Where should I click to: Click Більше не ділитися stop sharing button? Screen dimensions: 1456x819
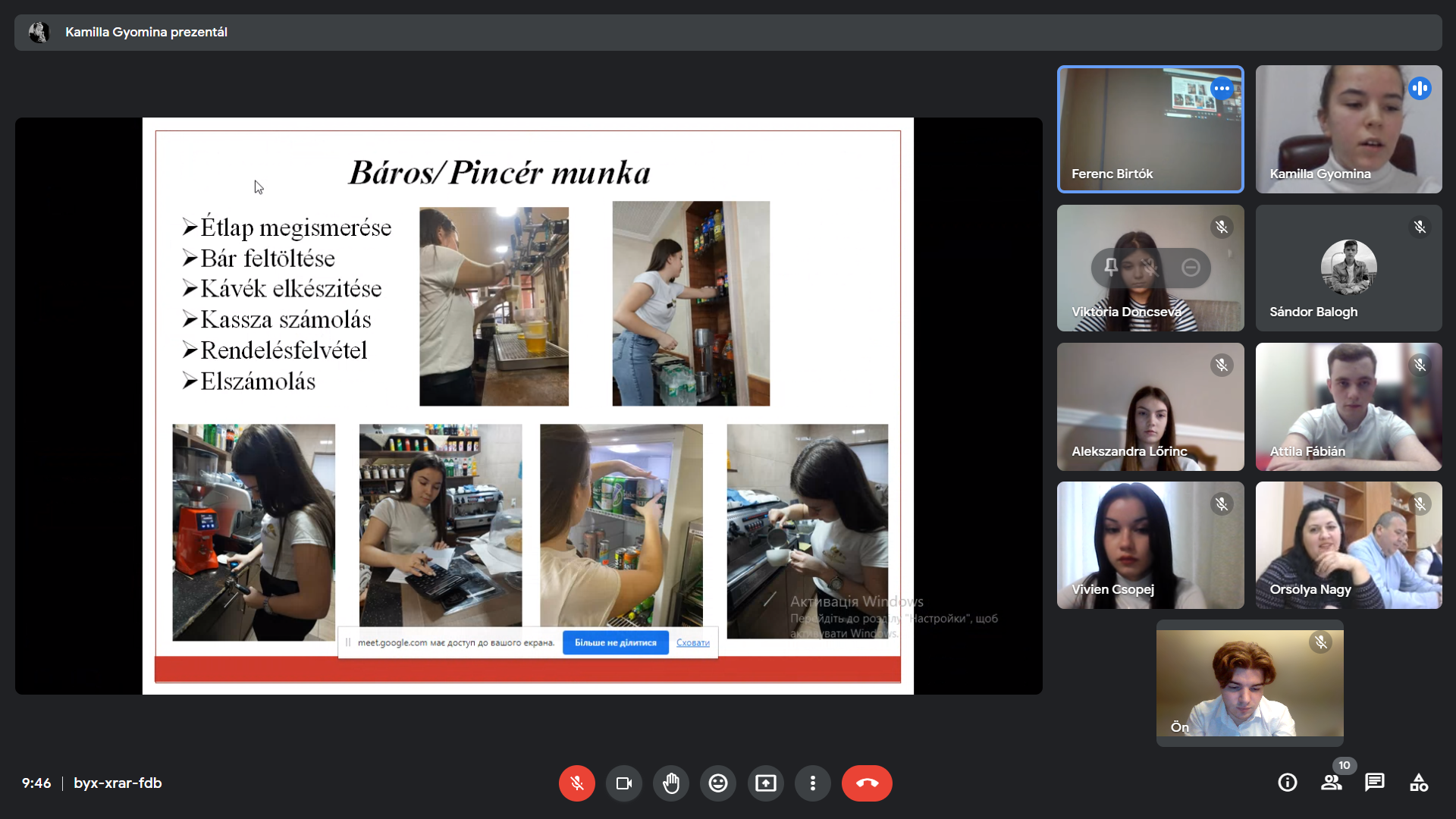pos(615,642)
